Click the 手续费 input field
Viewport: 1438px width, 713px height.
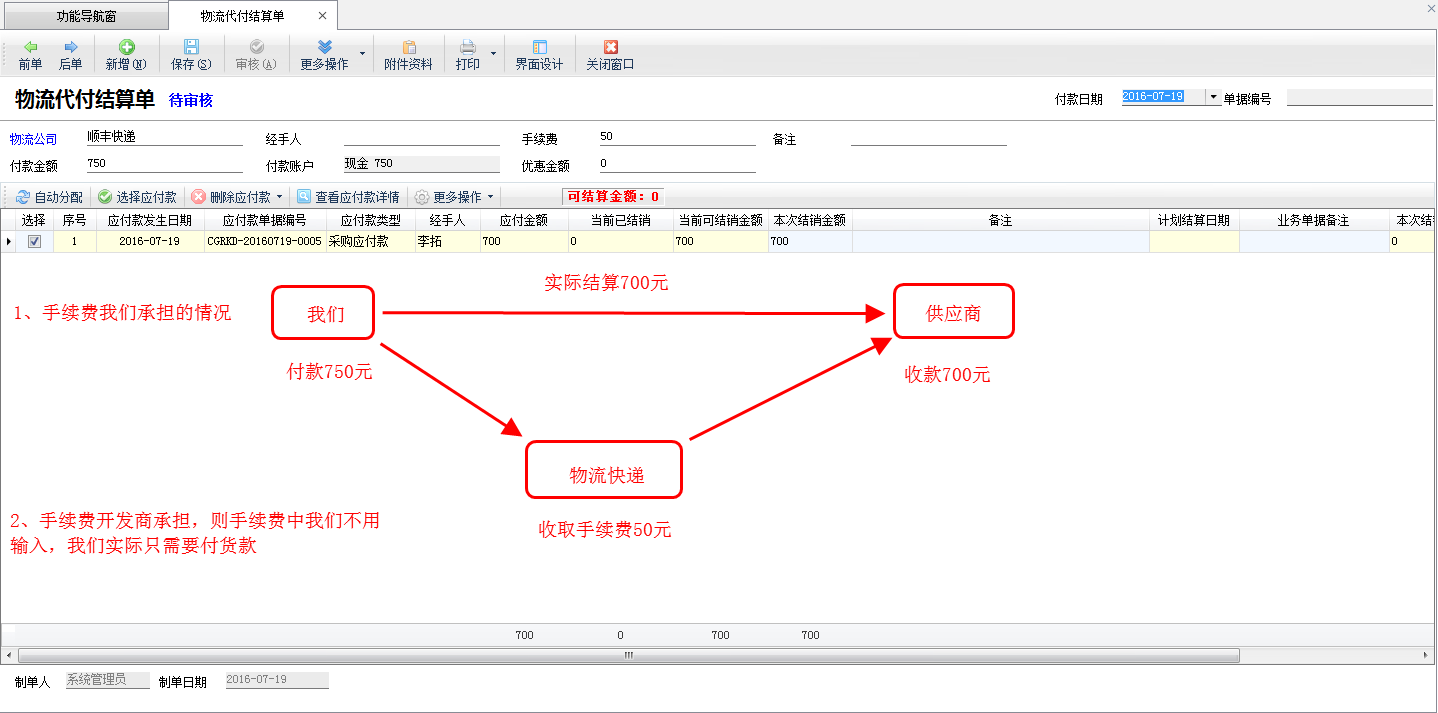pos(677,137)
